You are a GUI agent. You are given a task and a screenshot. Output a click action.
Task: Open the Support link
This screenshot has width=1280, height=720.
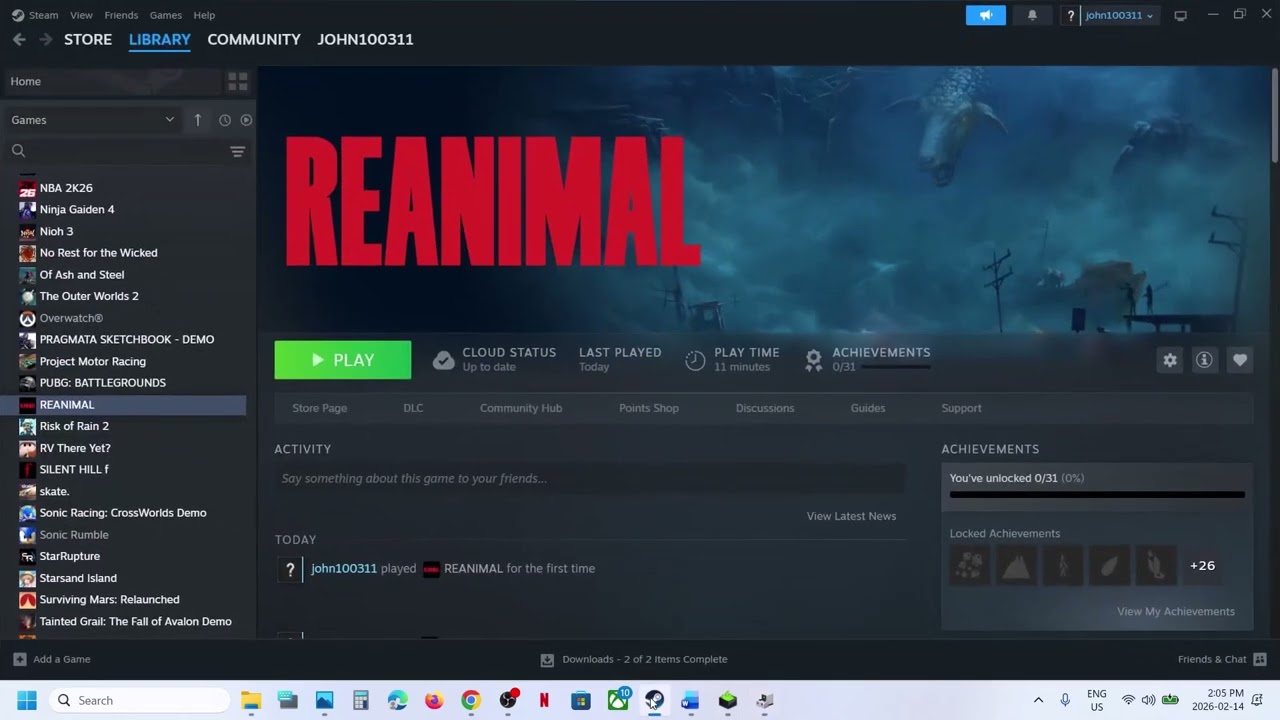[x=961, y=408]
